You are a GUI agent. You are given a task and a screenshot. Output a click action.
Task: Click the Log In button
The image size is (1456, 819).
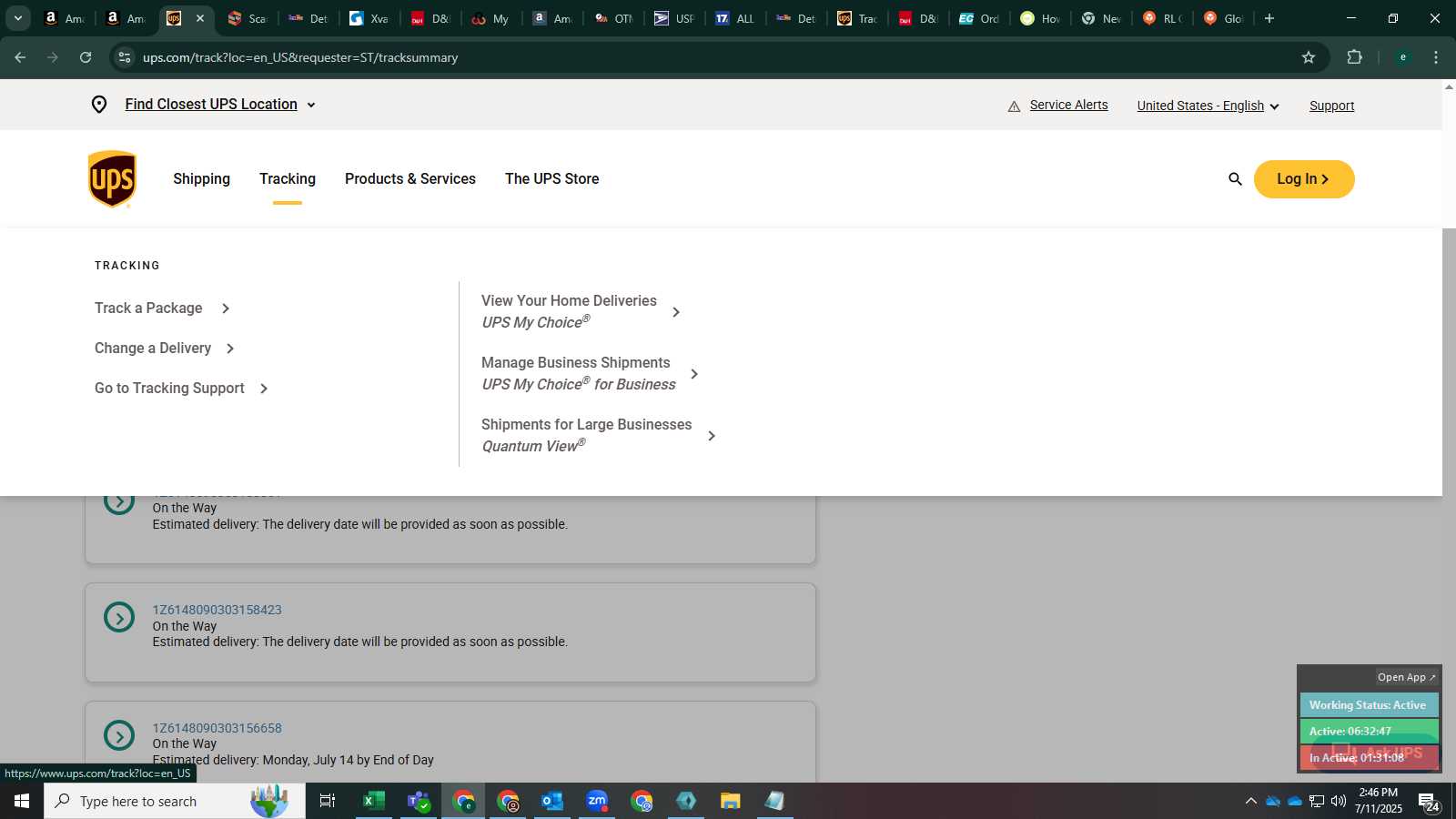pyautogui.click(x=1304, y=179)
